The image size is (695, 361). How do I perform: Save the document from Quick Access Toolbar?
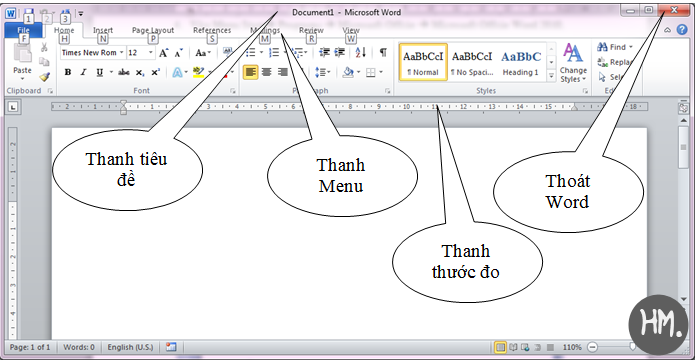tap(29, 13)
